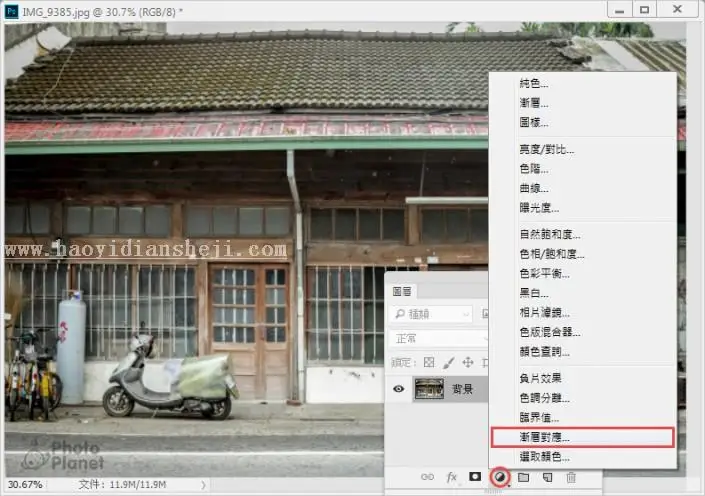Click the 30.67% zoom field
This screenshot has height=496, width=705.
25,485
